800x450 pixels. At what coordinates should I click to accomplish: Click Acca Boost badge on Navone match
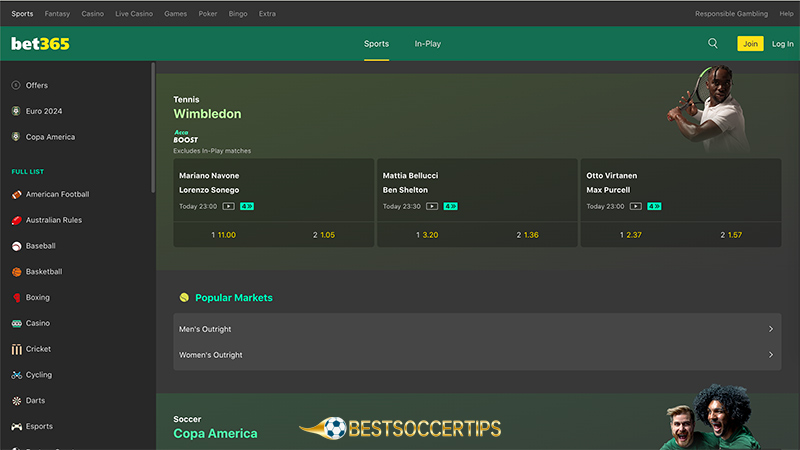coord(247,206)
